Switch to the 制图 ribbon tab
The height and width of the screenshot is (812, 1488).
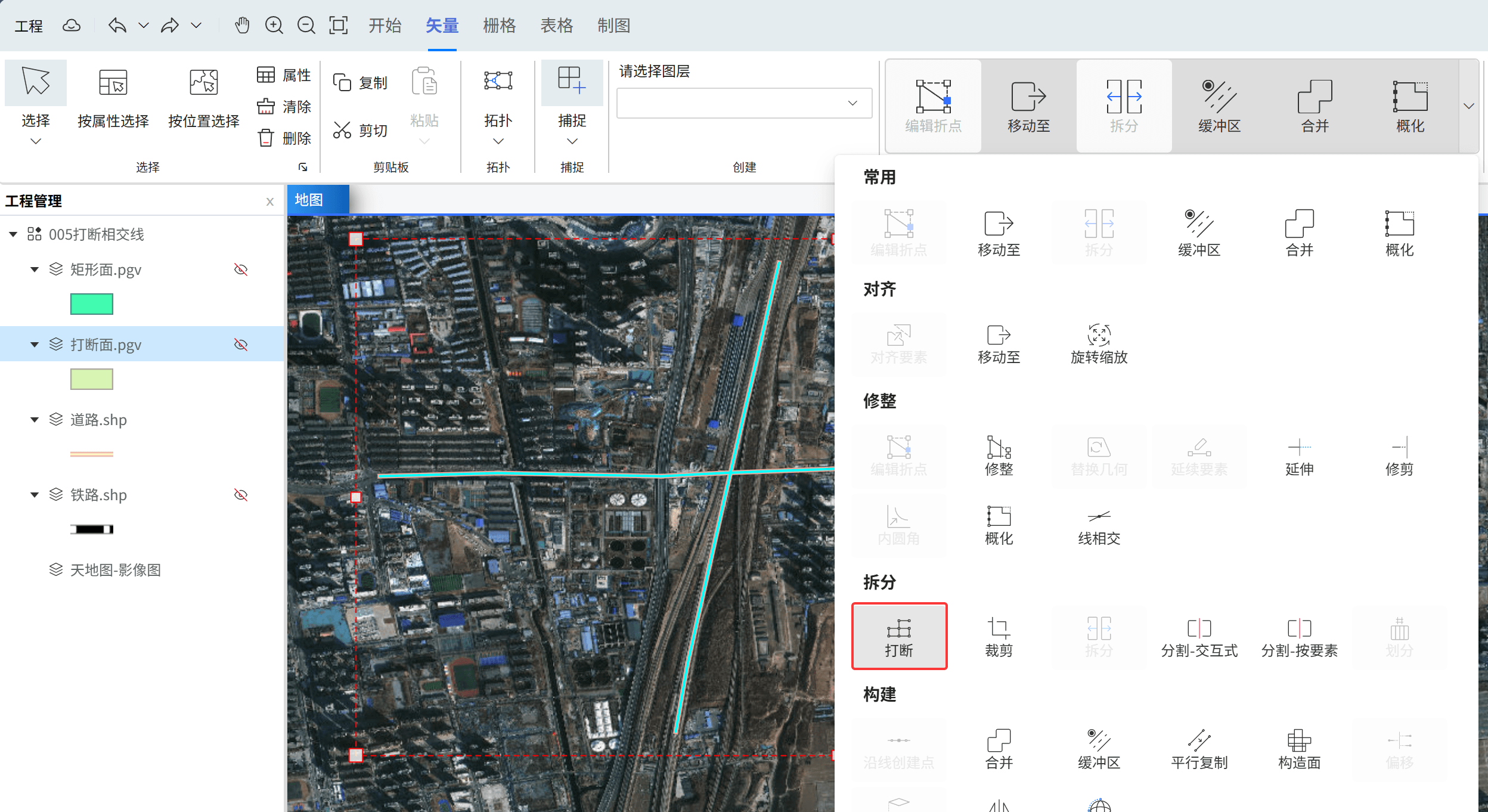613,26
